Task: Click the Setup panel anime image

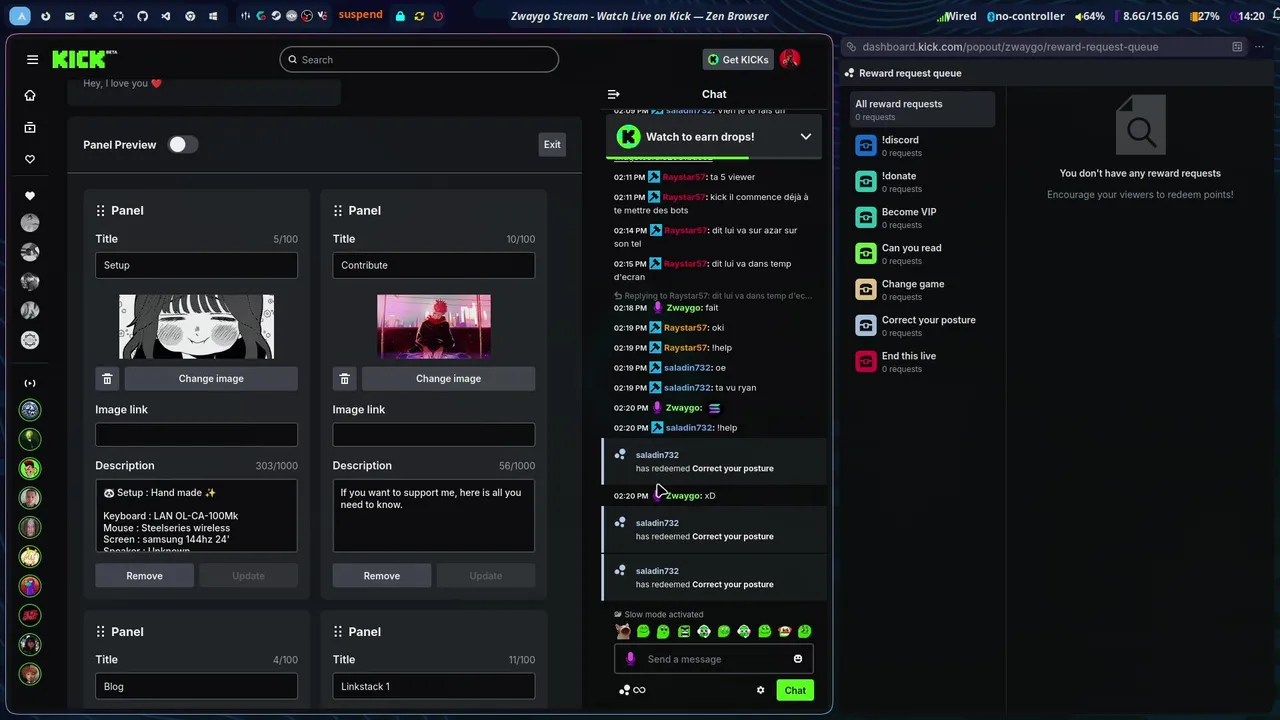Action: 196,326
